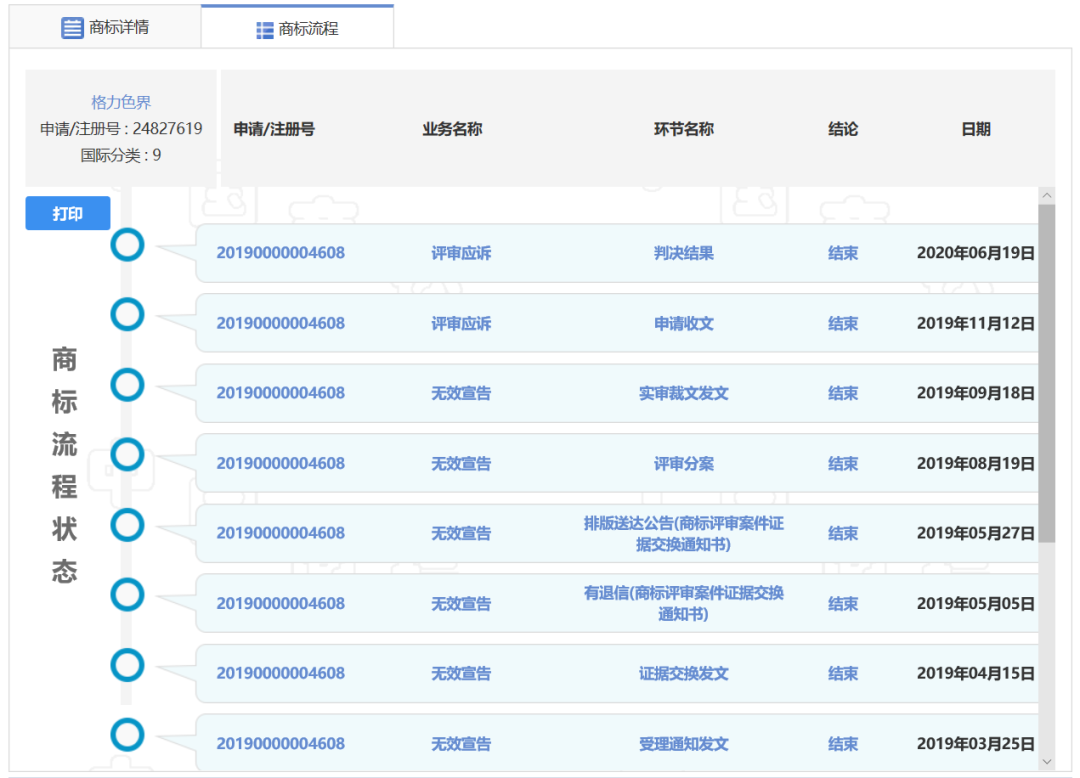
Task: Click 结束 conclusion in the 证据交换发文 row
Action: pyautogui.click(x=843, y=674)
